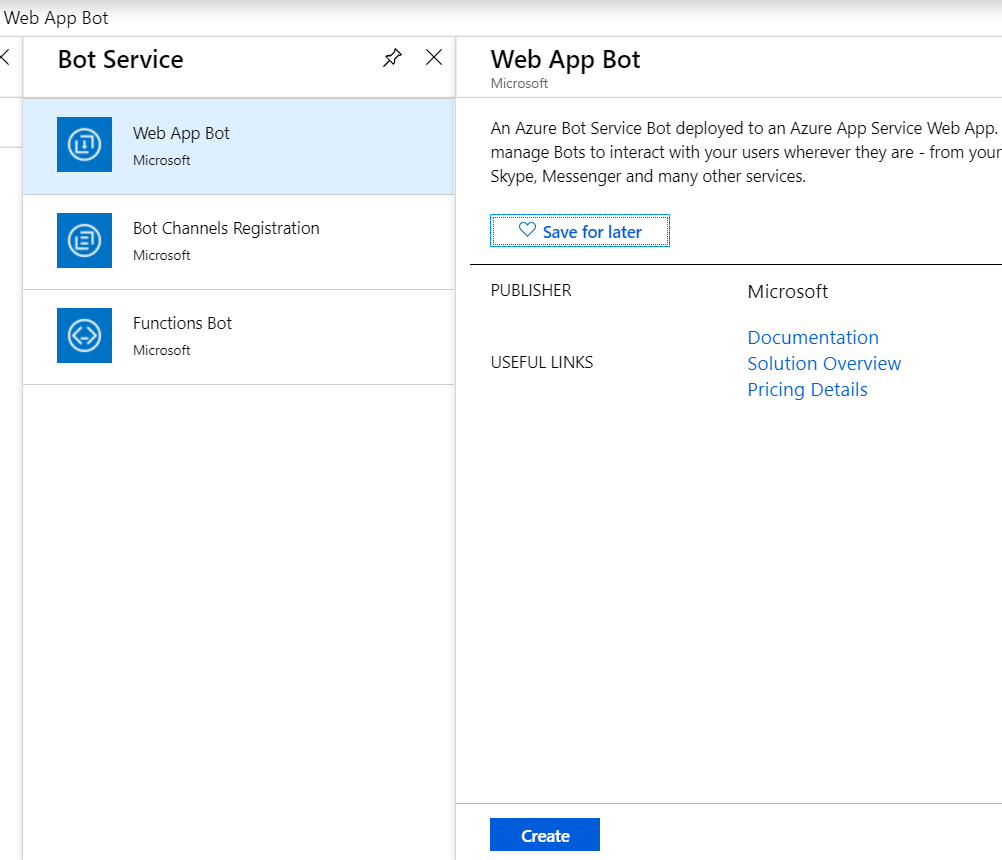Pin the Bot Service blade

point(392,58)
